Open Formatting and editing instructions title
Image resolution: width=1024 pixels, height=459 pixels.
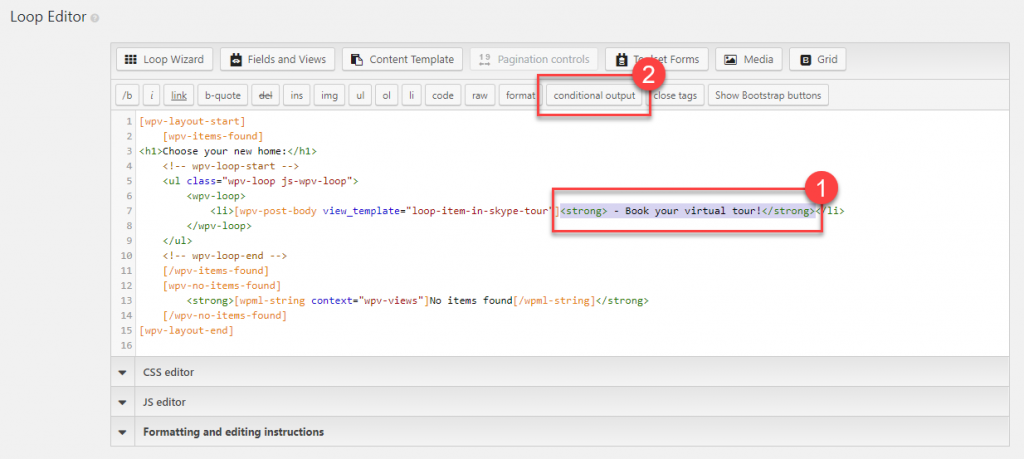pos(233,432)
